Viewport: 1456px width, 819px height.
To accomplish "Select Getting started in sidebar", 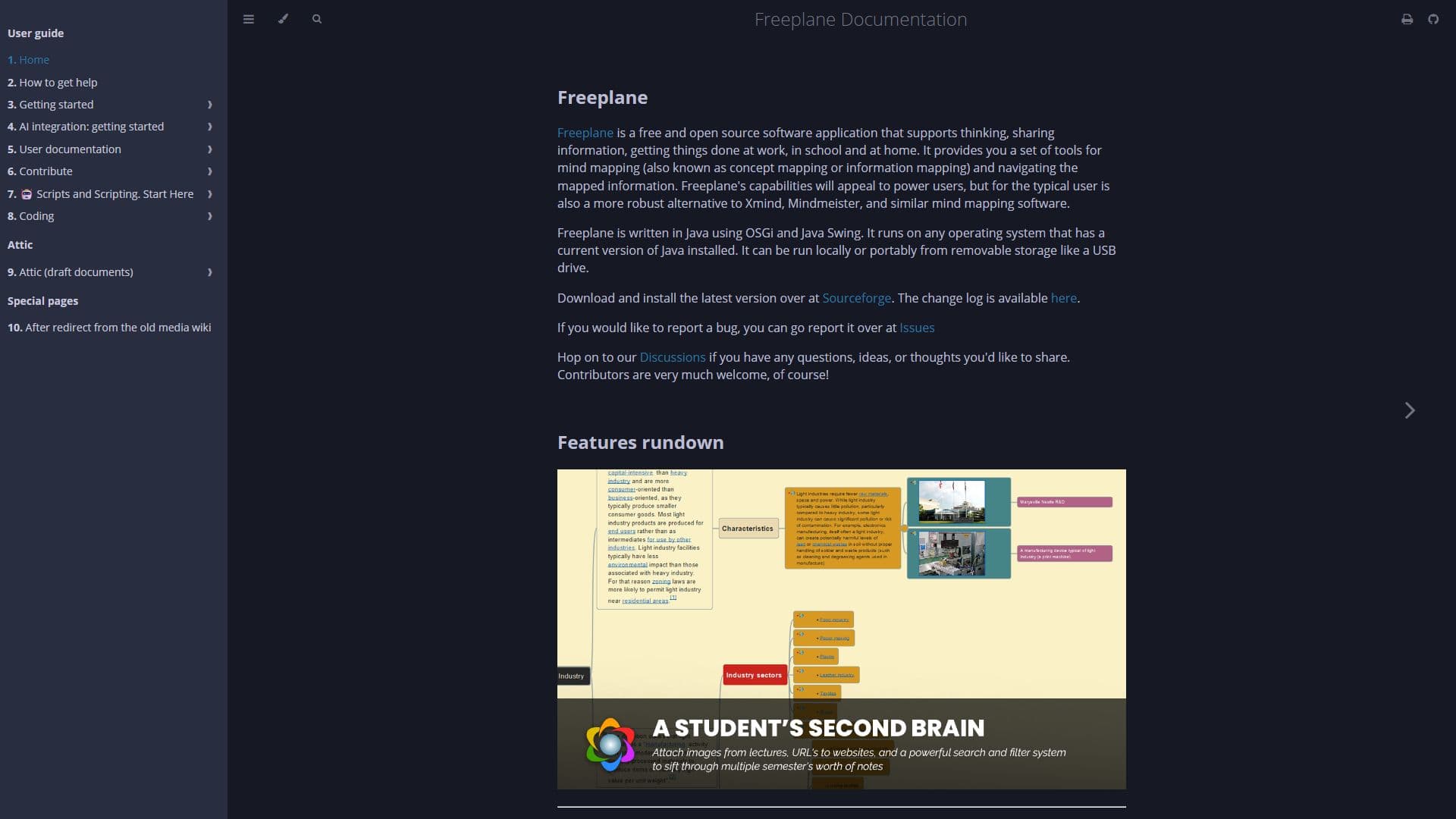I will pos(51,105).
